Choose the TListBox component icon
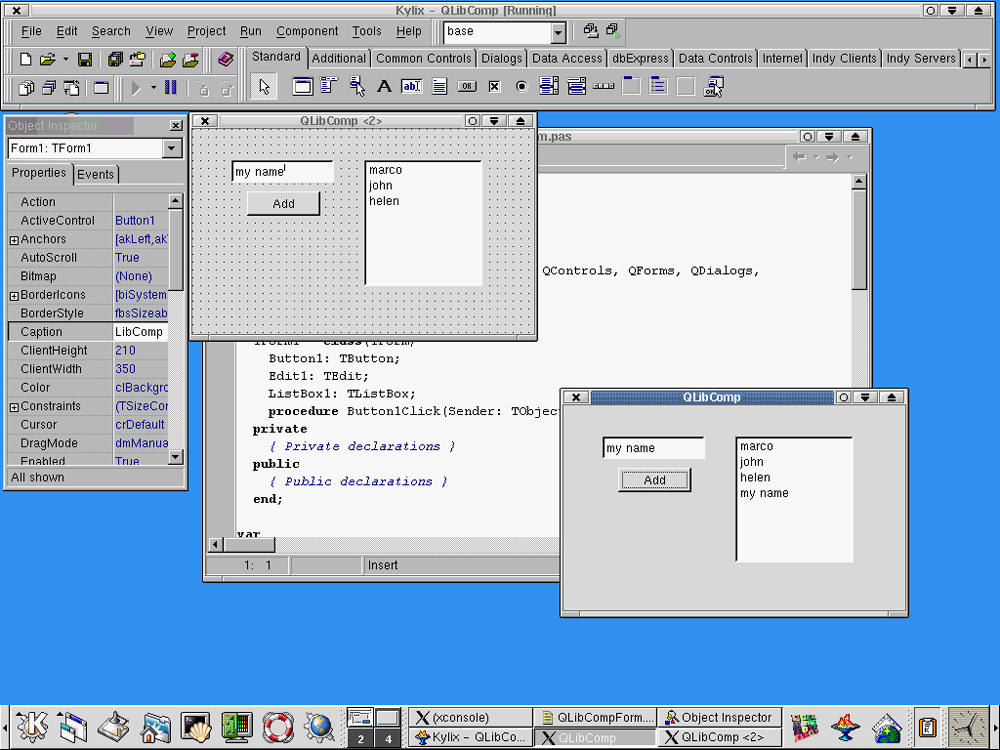The image size is (1000, 750). pyautogui.click(x=549, y=87)
